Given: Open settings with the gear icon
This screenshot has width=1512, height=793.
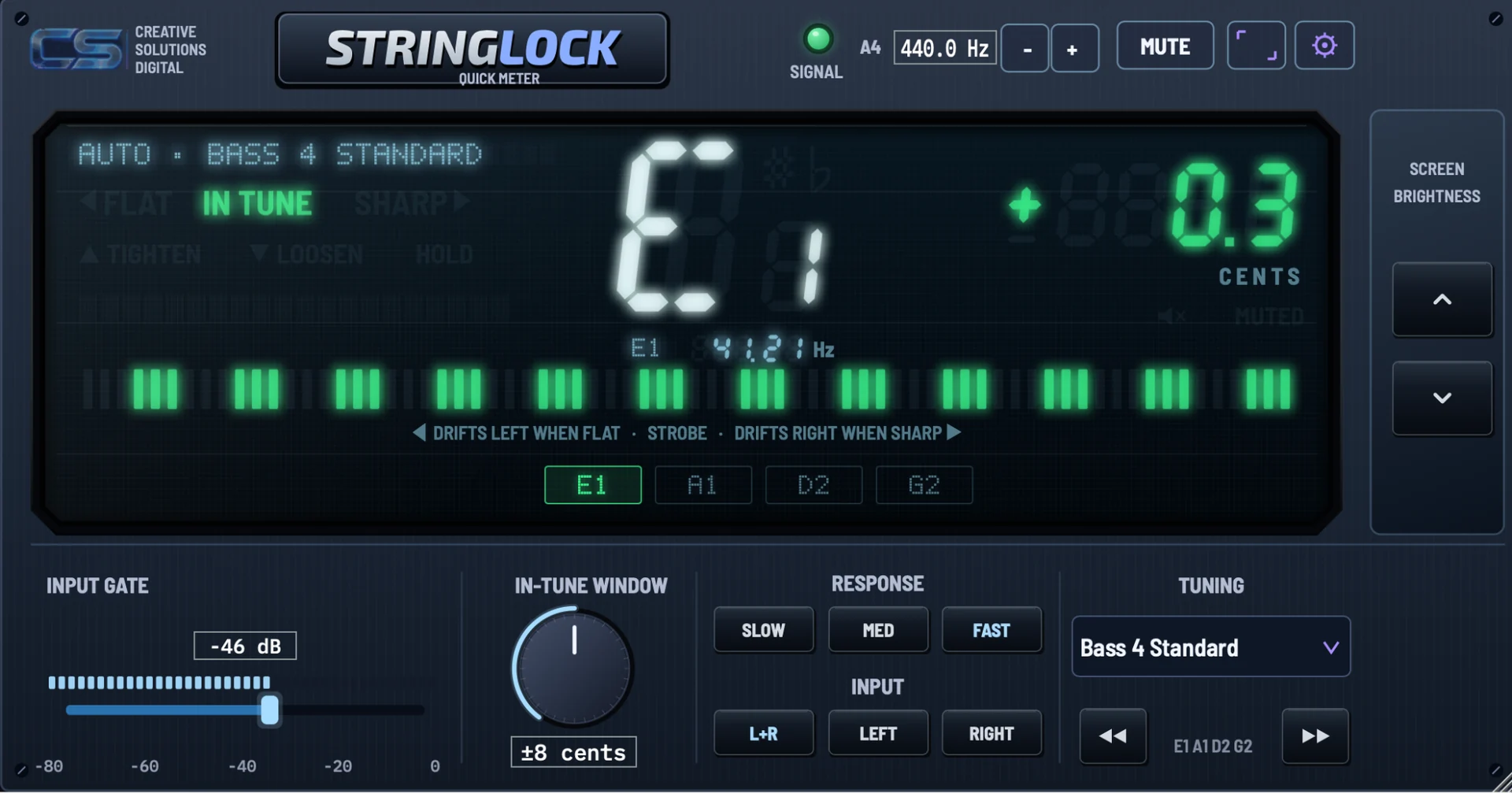Looking at the screenshot, I should [1325, 46].
